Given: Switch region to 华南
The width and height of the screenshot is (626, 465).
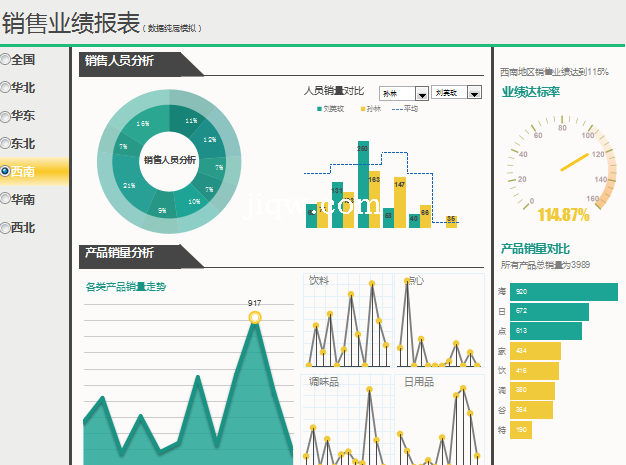Looking at the screenshot, I should coord(6,200).
